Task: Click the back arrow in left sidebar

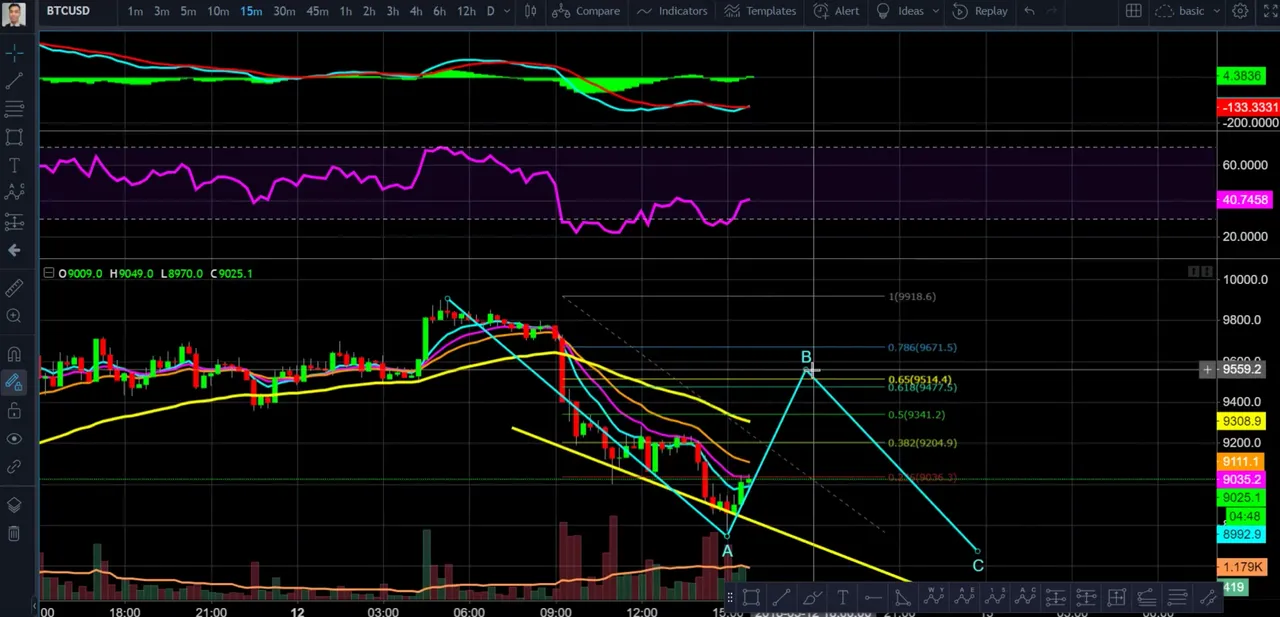Action: click(x=14, y=250)
